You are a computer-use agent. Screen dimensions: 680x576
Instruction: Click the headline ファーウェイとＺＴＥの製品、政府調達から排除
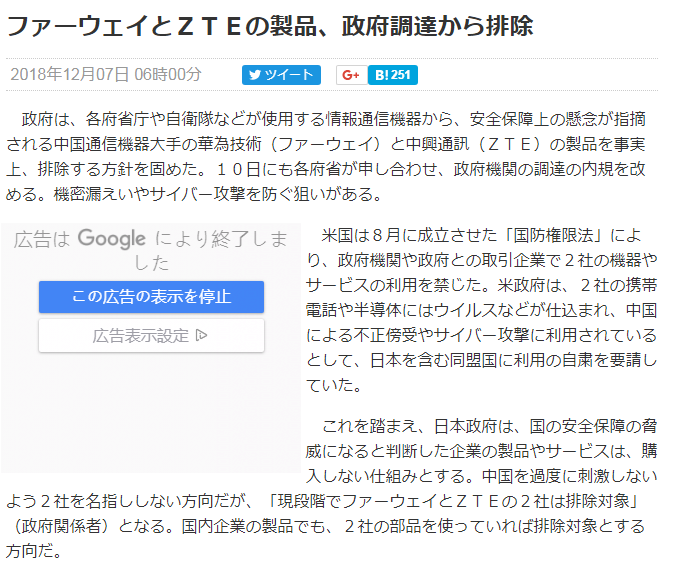click(270, 25)
